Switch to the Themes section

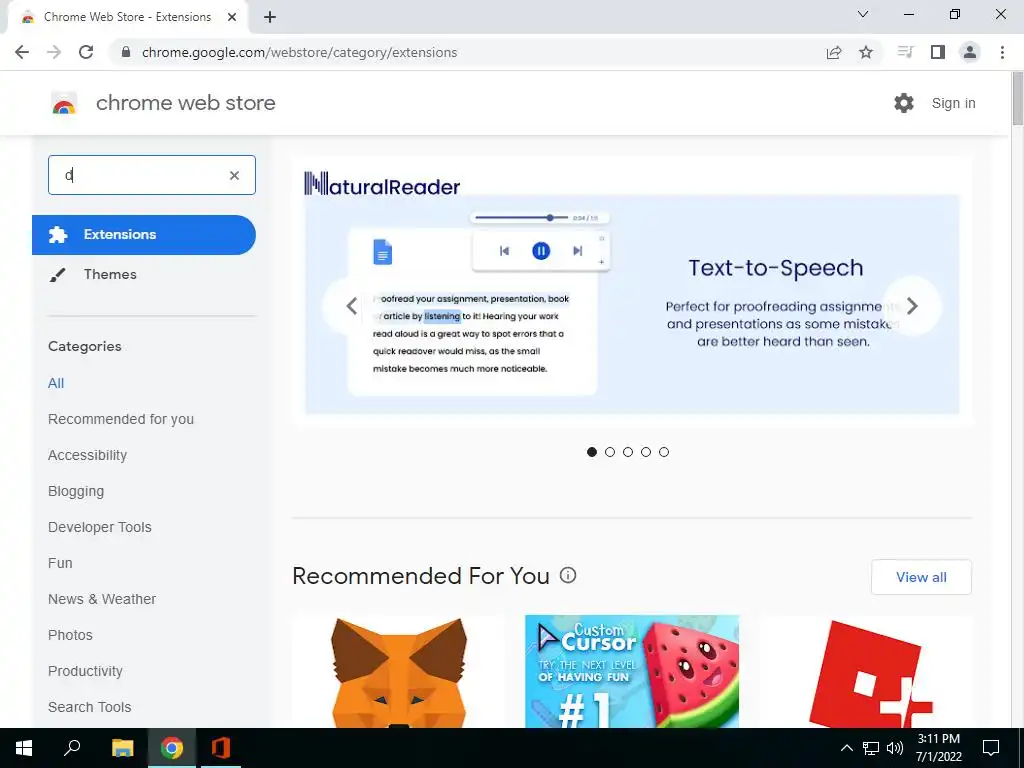[110, 274]
